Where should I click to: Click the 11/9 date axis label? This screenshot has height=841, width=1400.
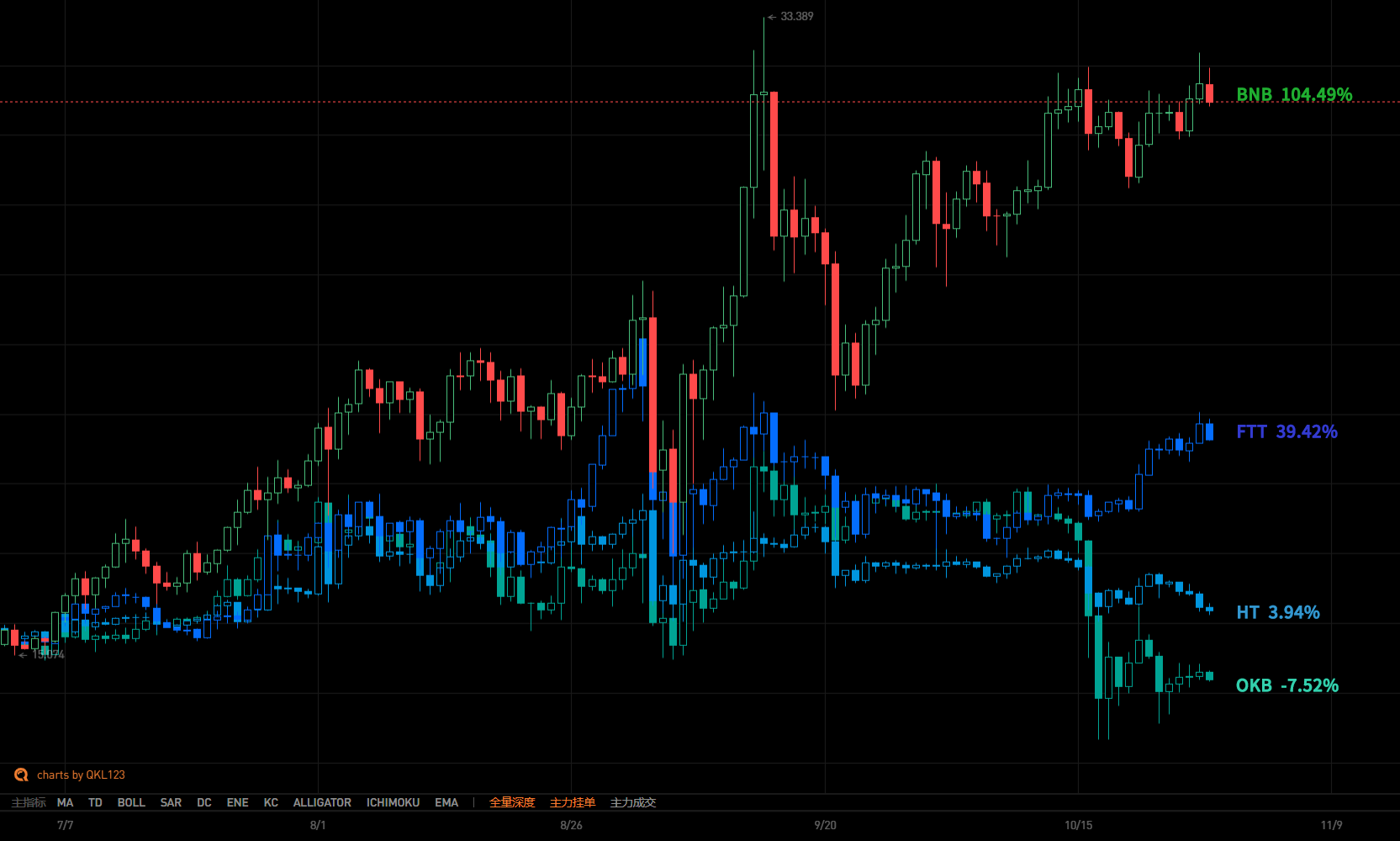(x=1331, y=825)
